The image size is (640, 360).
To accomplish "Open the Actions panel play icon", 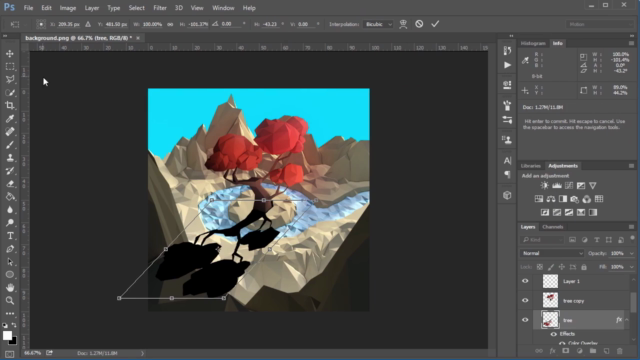I will [x=507, y=65].
